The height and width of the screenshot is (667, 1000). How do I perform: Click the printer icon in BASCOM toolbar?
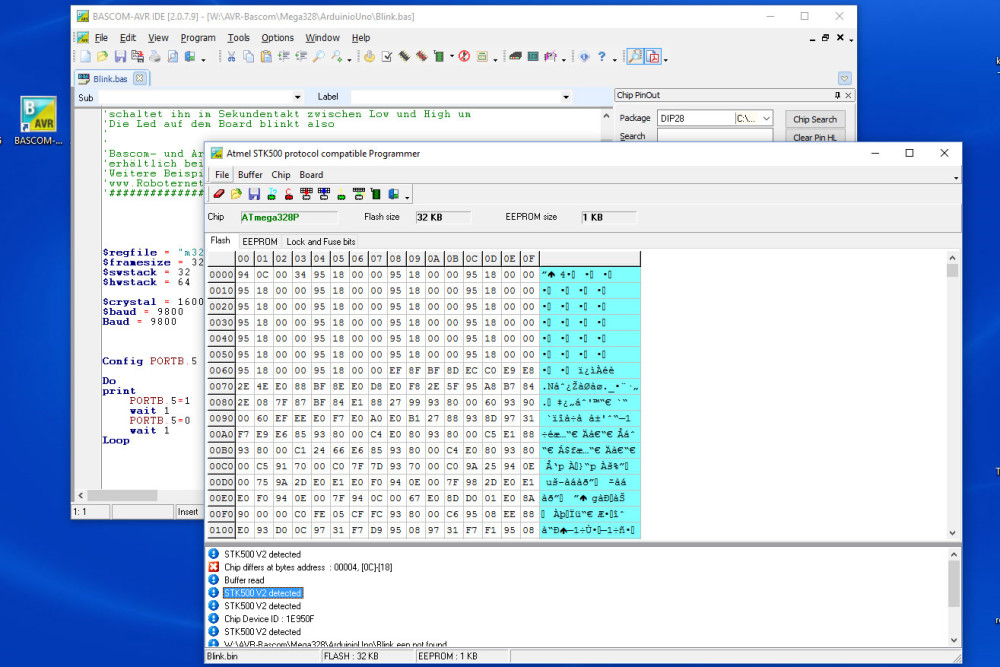tap(156, 57)
